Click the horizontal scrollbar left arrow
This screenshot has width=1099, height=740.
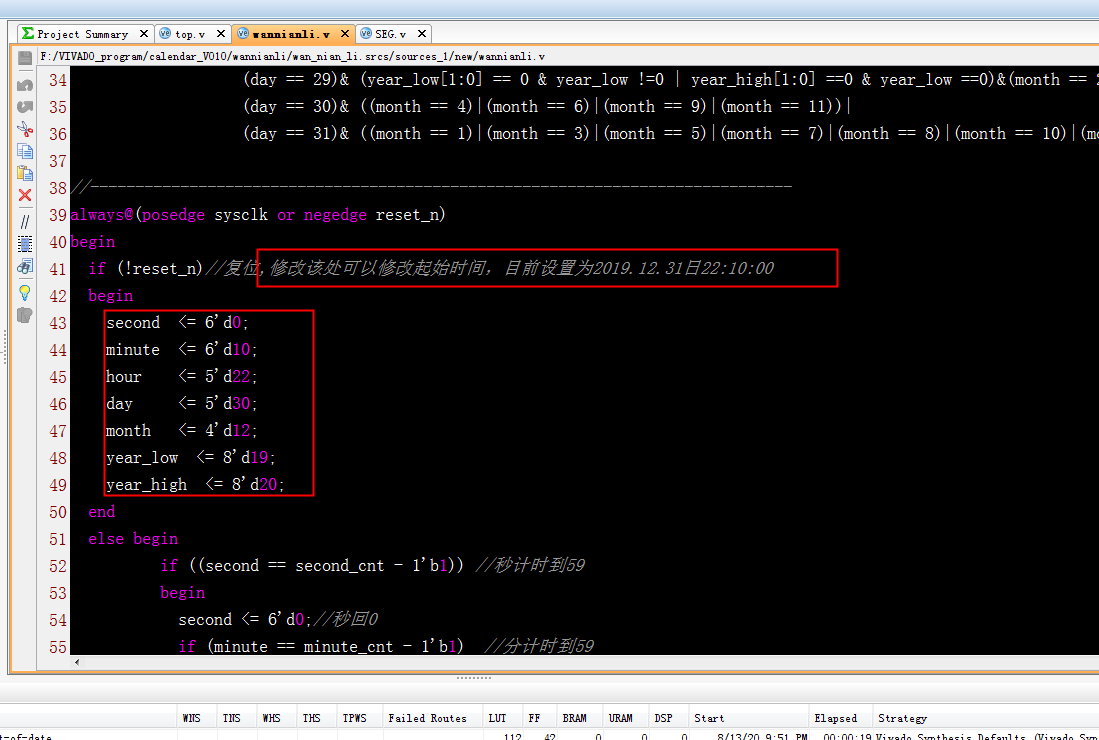tap(76, 662)
